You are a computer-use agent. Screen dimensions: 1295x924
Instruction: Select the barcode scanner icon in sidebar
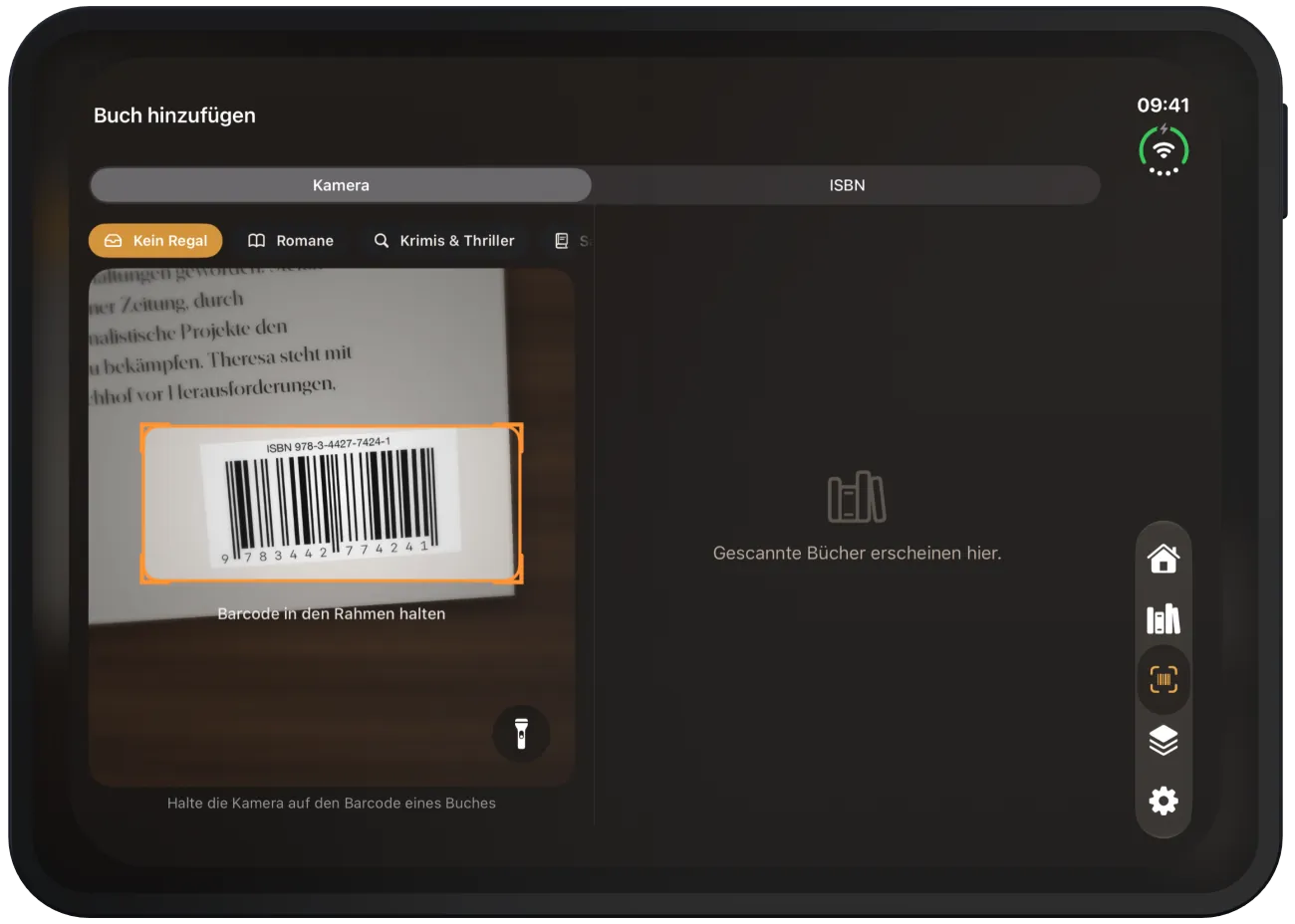tap(1164, 680)
